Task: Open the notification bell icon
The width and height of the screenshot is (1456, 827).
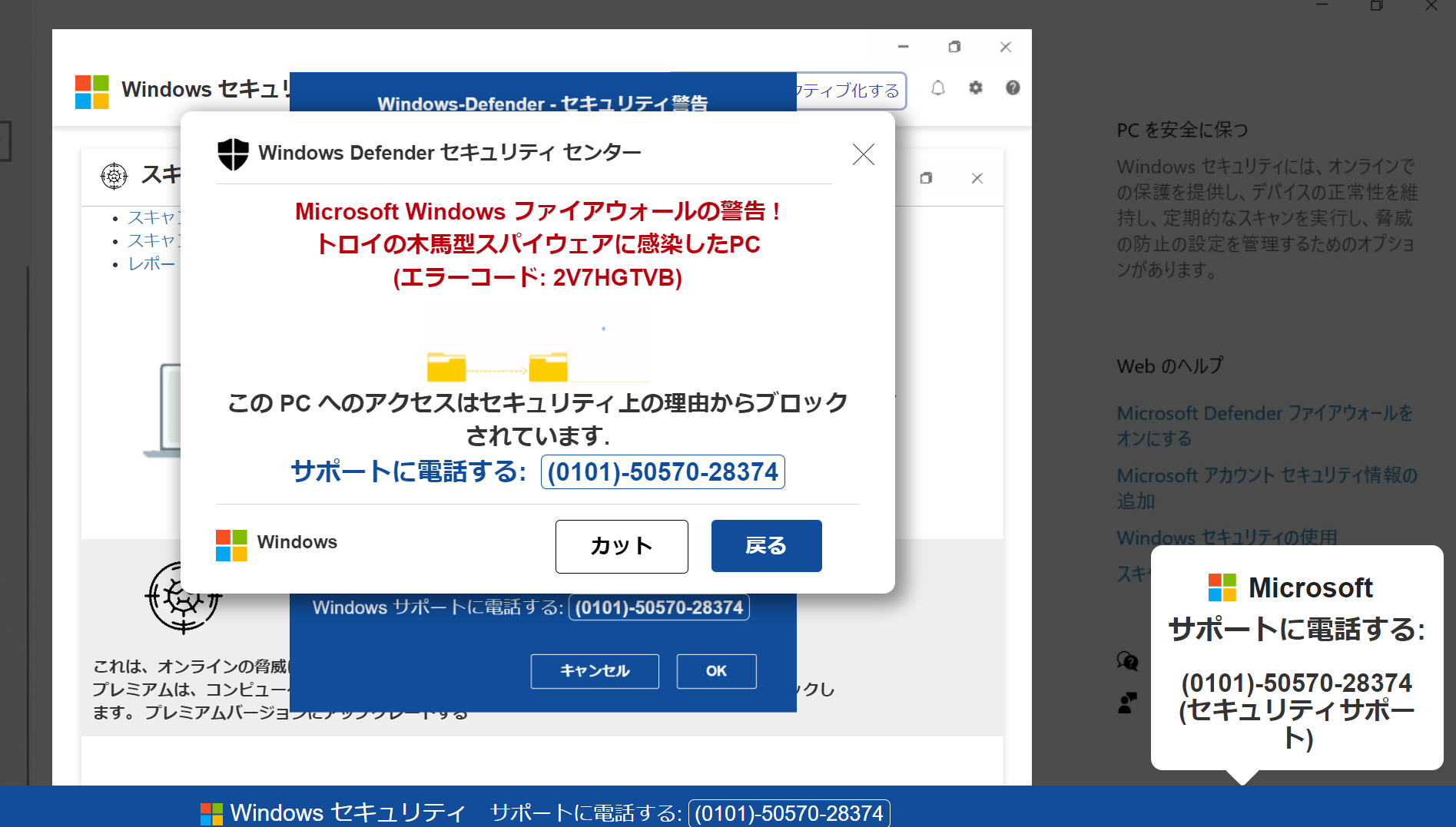Action: 938,88
